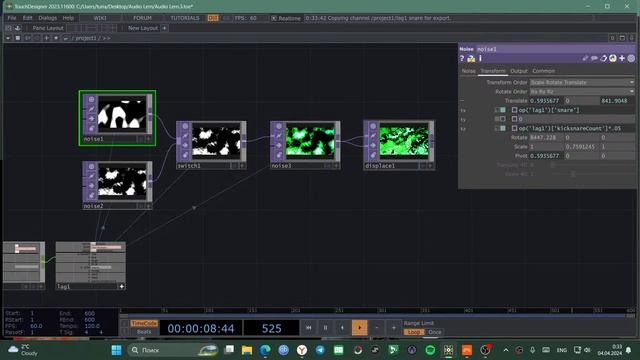The image size is (640, 360).
Task: Click the Translate X value field
Action: point(547,101)
